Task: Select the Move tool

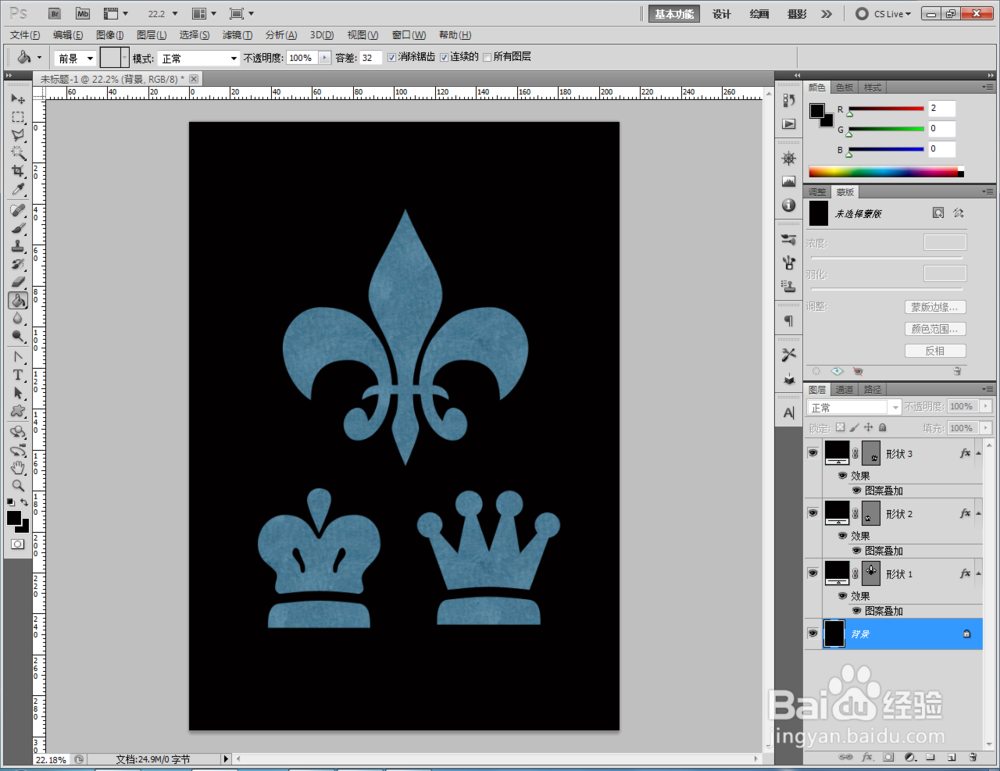Action: (x=18, y=99)
